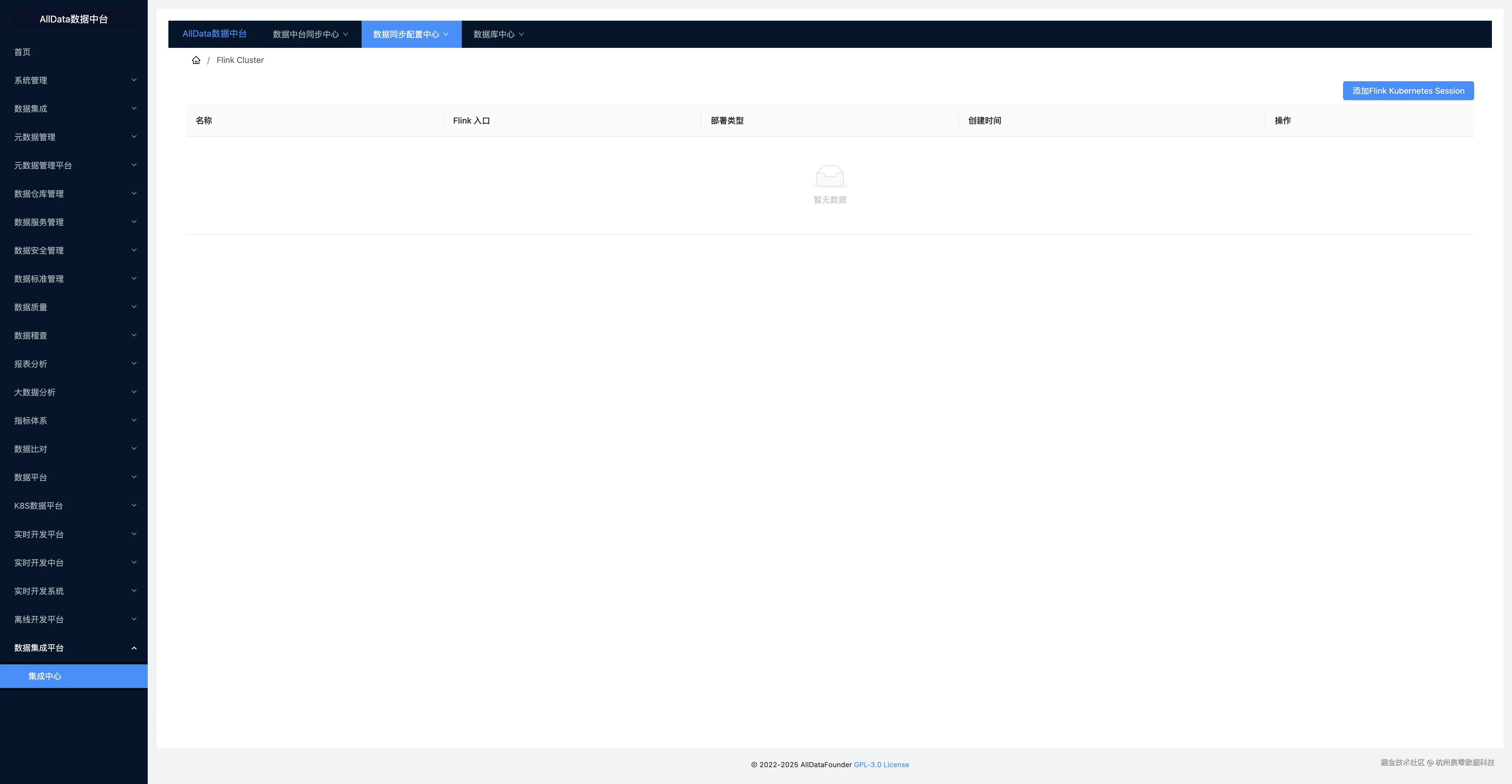Click the 创建时间 column header
1512x784 pixels.
[x=984, y=120]
